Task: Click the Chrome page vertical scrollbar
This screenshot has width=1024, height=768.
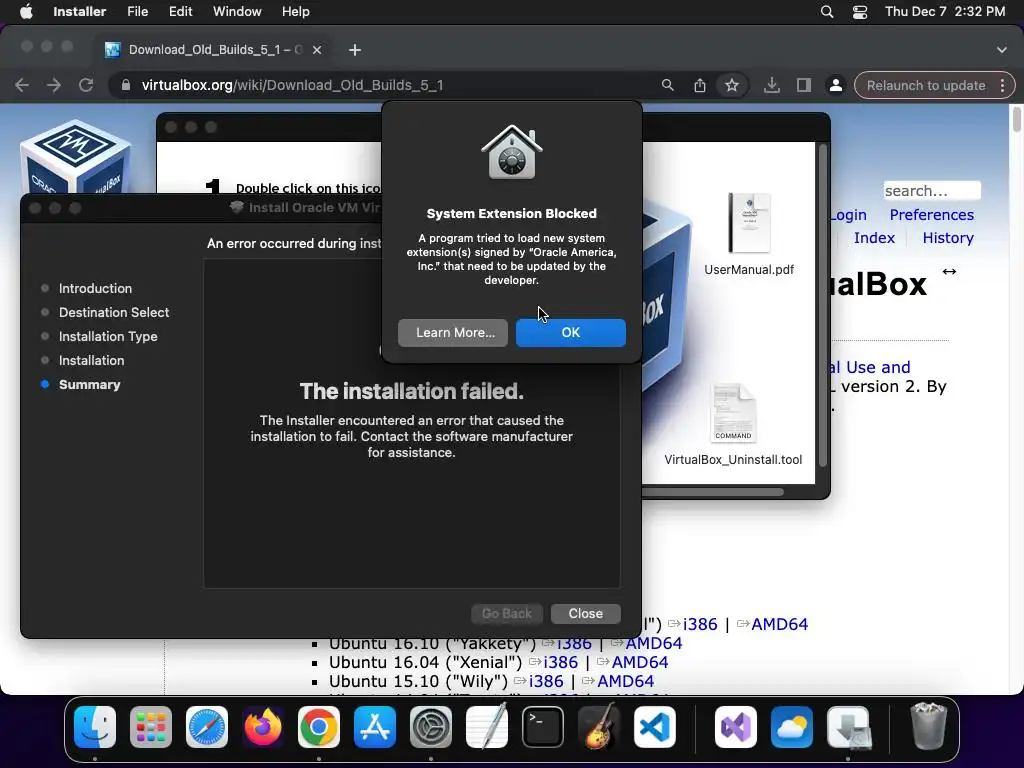Action: 1016,120
